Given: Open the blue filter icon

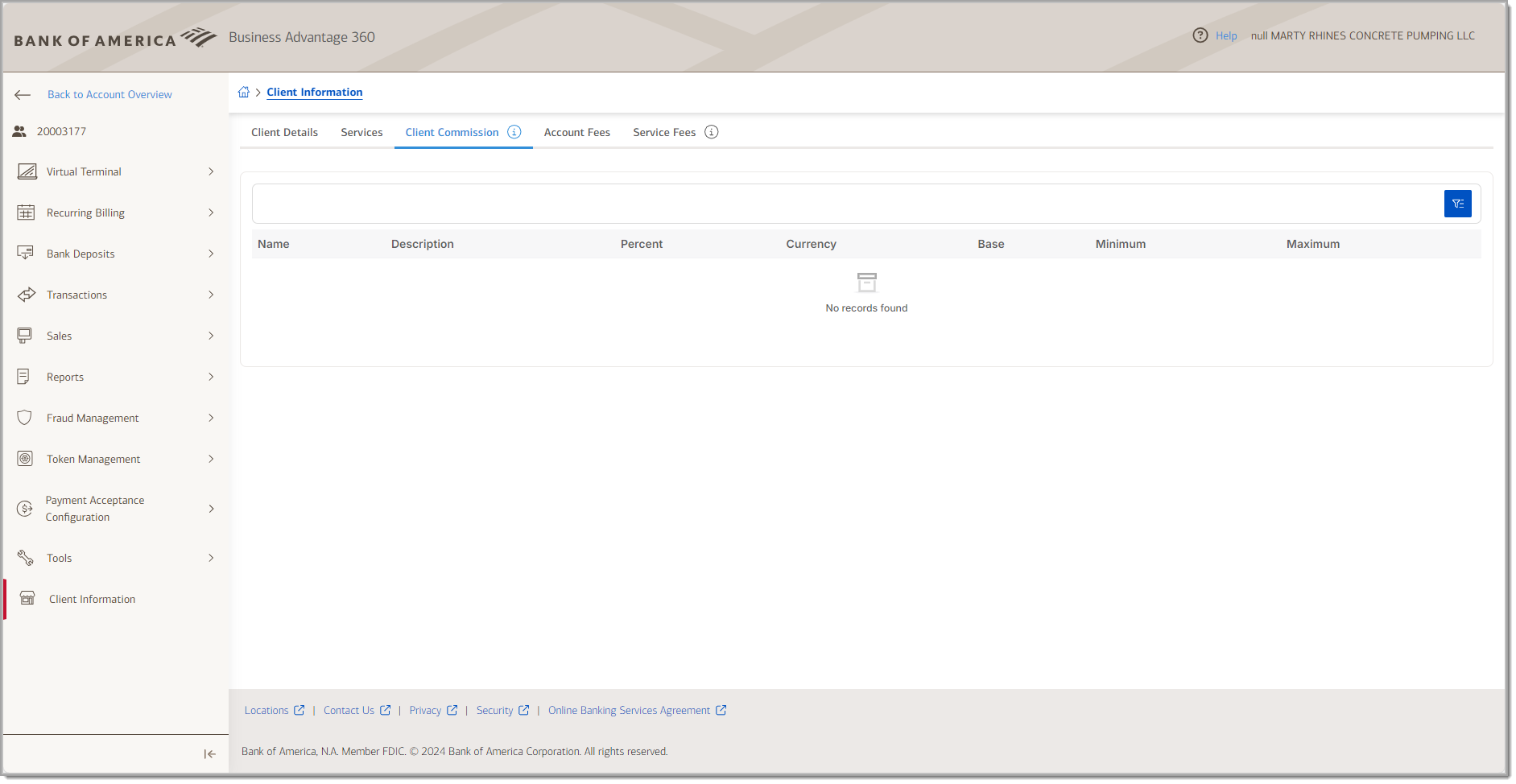Looking at the screenshot, I should 1457,204.
